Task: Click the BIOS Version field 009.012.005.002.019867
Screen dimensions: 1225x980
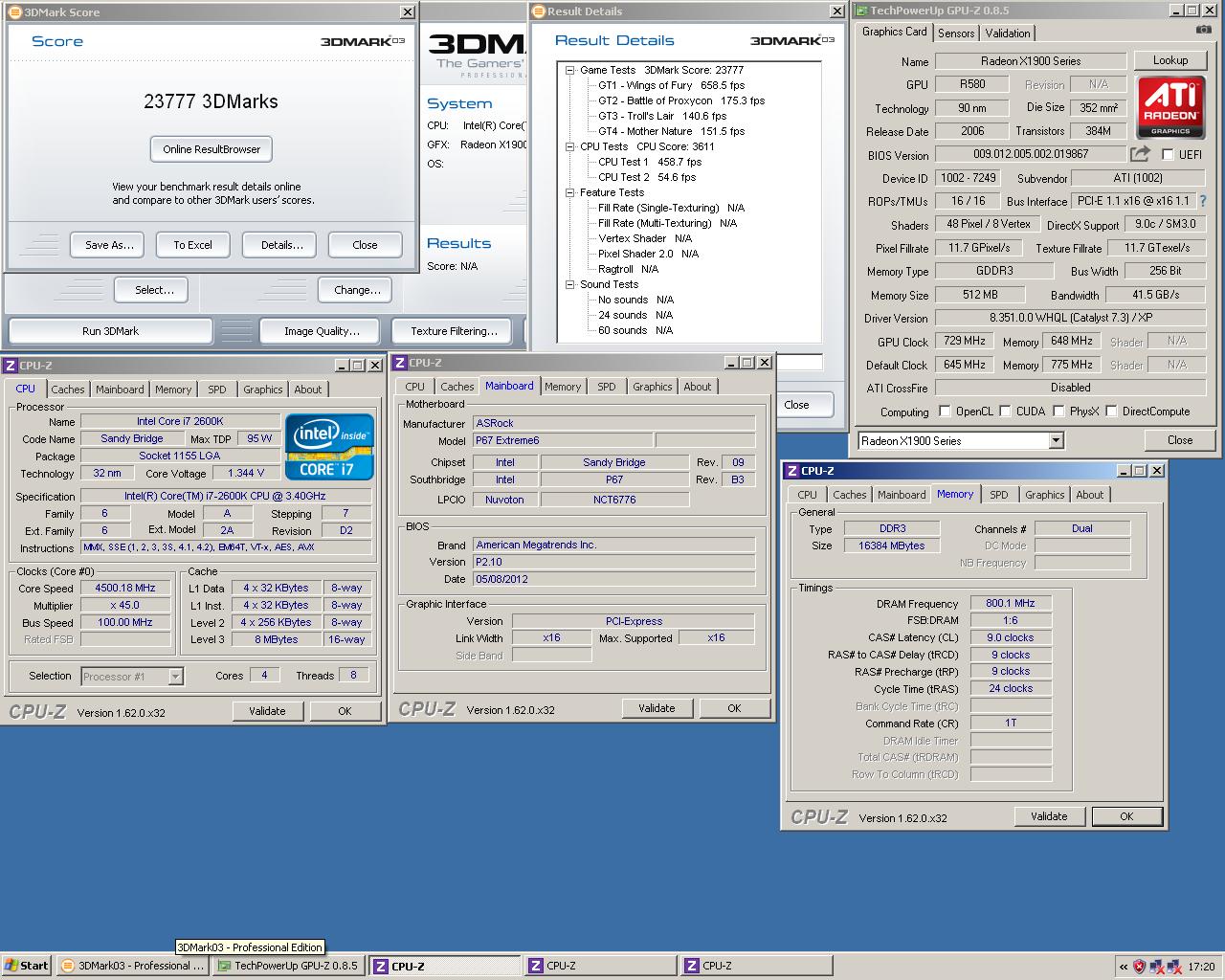Action: point(1031,154)
